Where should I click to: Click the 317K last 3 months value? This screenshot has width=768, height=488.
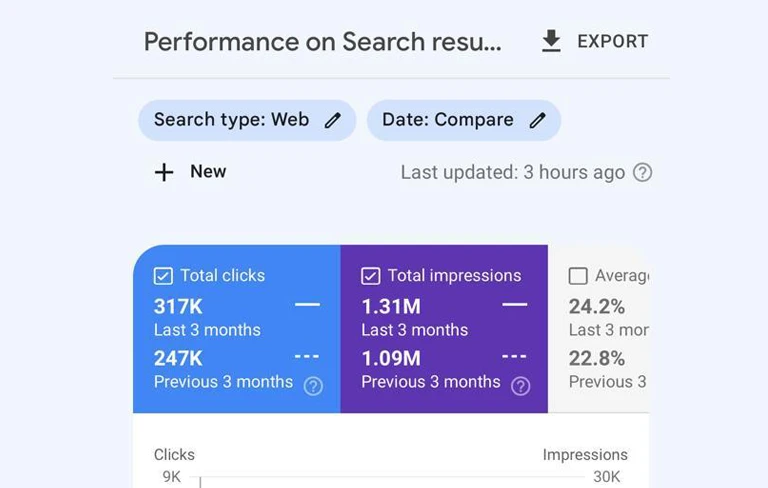tap(178, 307)
